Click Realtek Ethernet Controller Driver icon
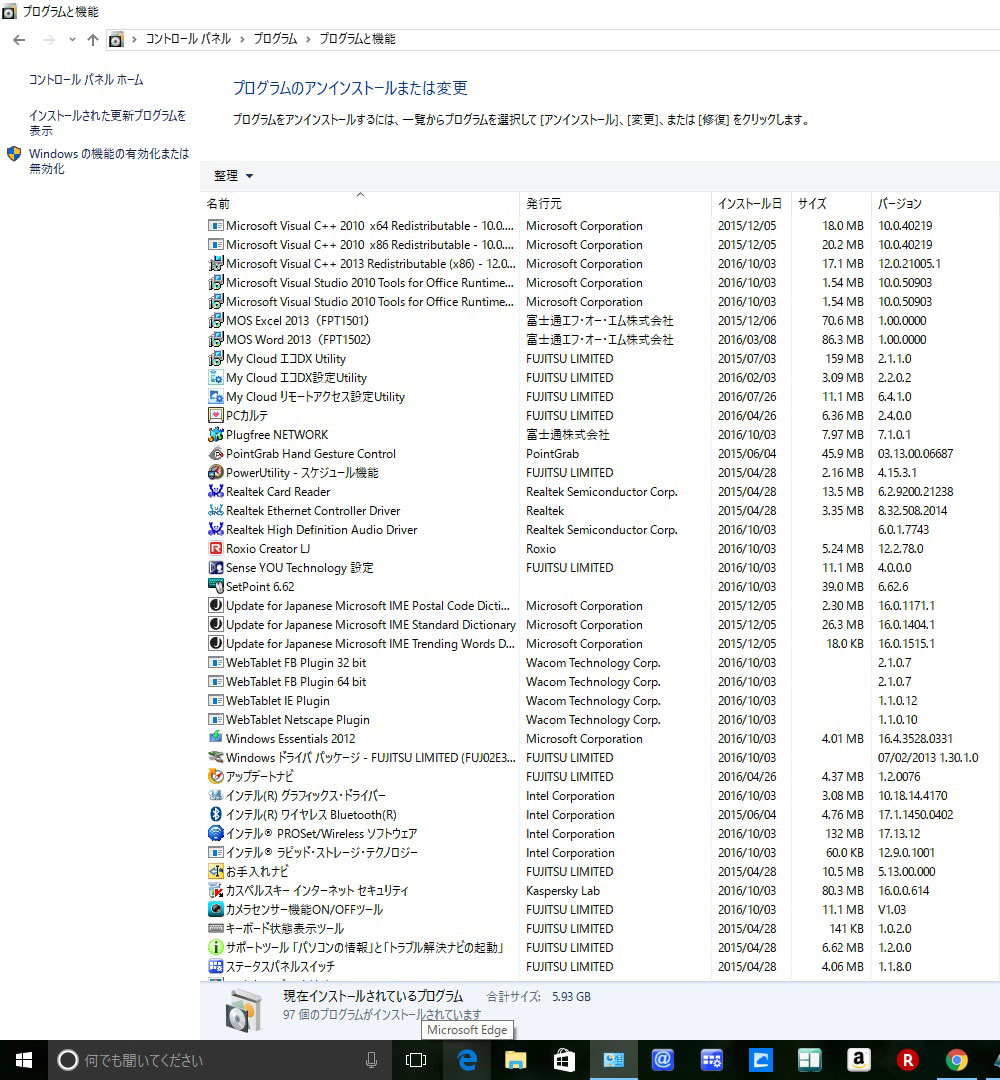Viewport: 1000px width, 1080px height. pos(216,510)
